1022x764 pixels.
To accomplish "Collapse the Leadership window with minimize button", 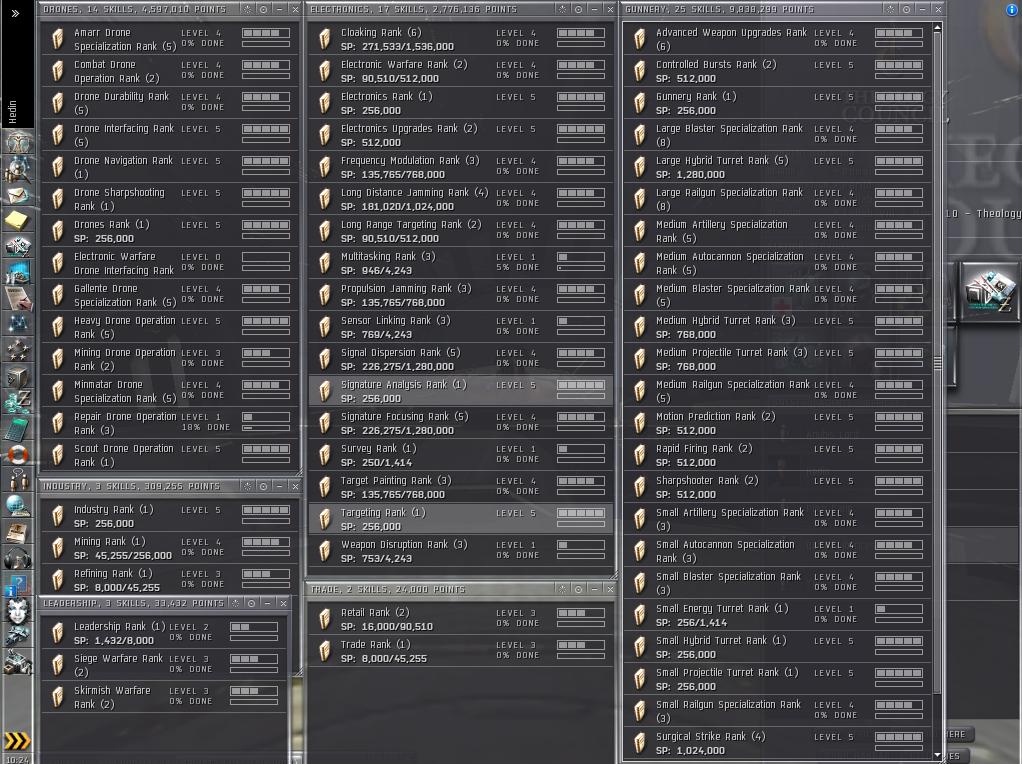I will pos(267,603).
